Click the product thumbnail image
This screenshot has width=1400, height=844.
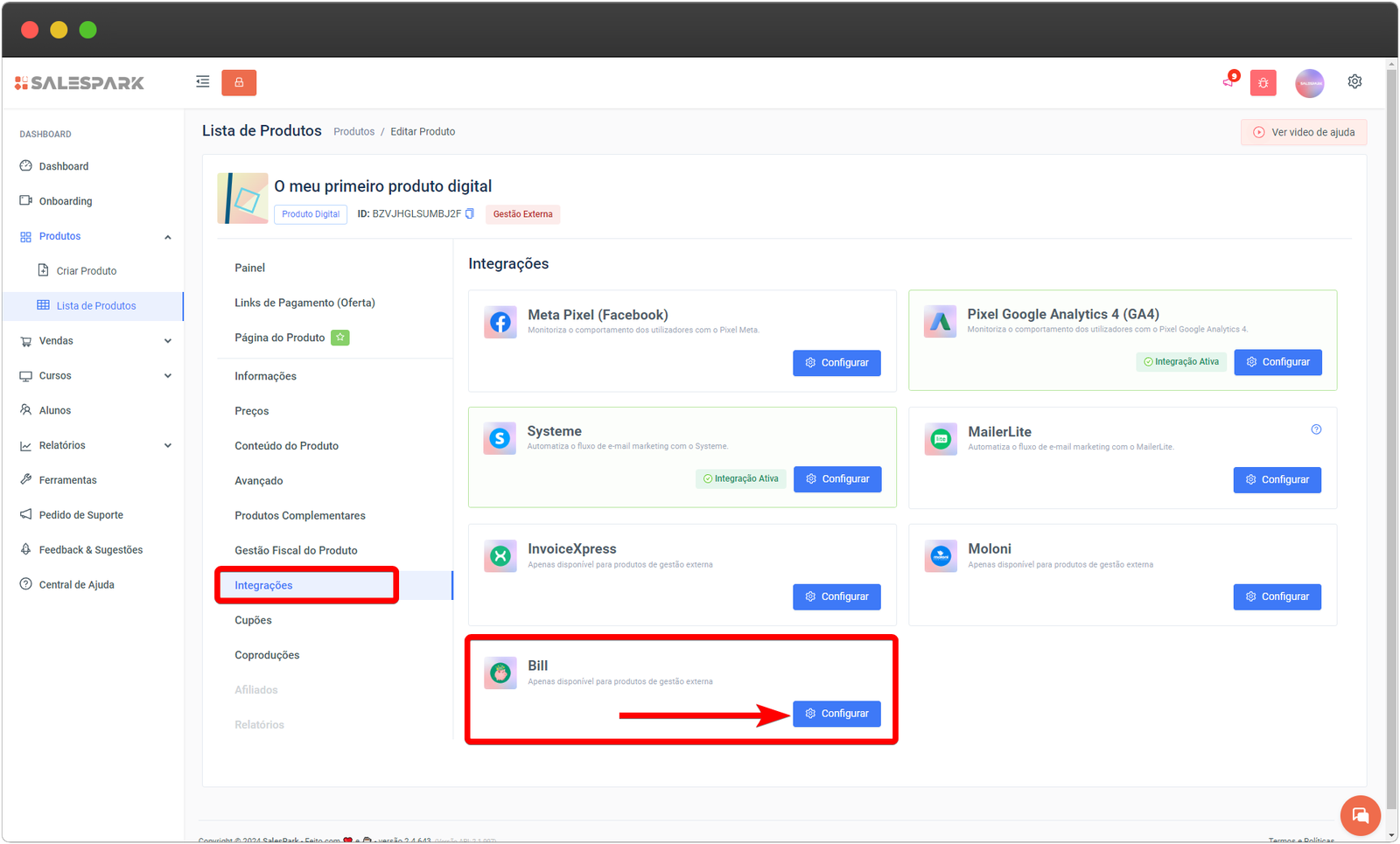point(242,199)
